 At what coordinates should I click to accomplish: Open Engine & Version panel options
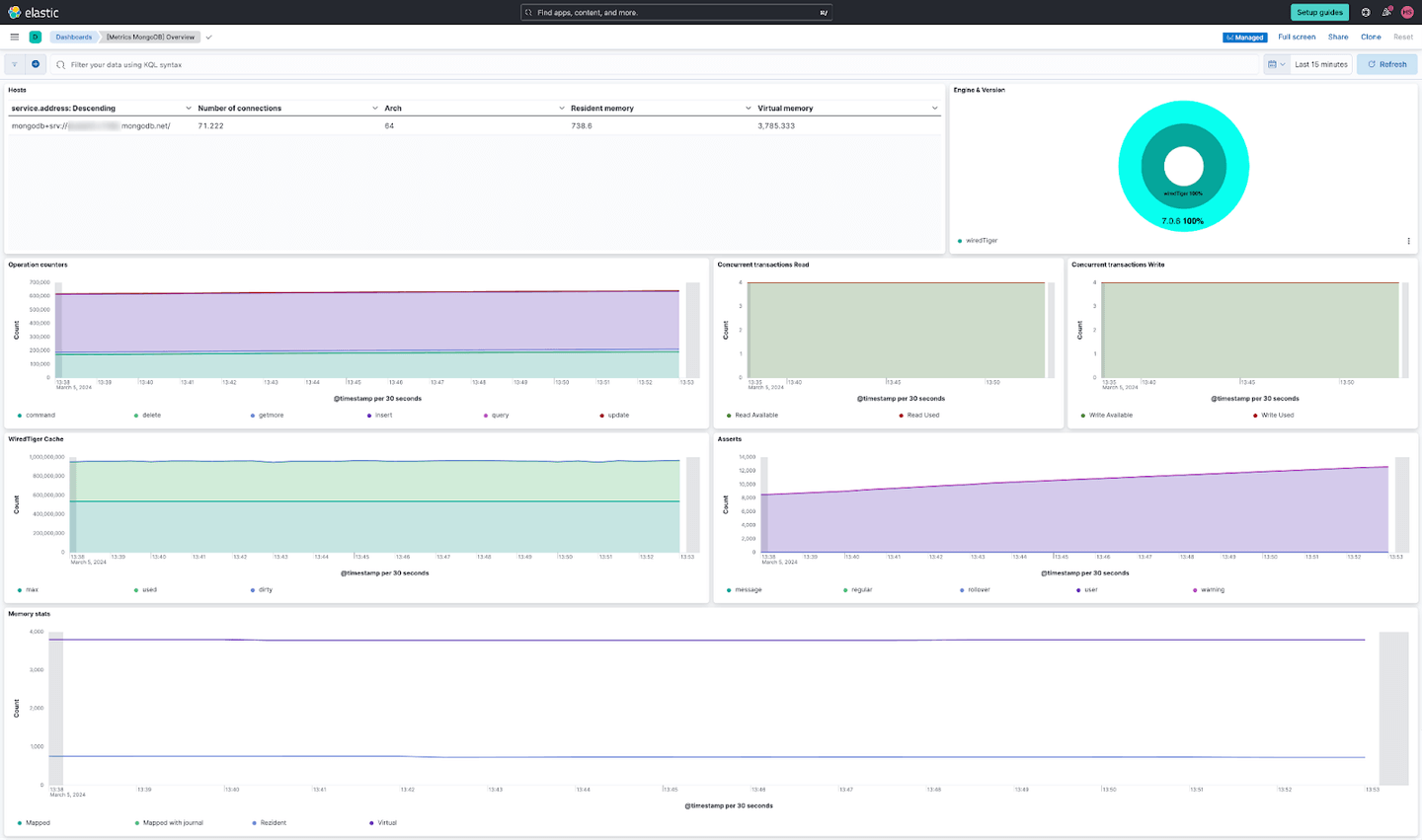[x=1408, y=241]
